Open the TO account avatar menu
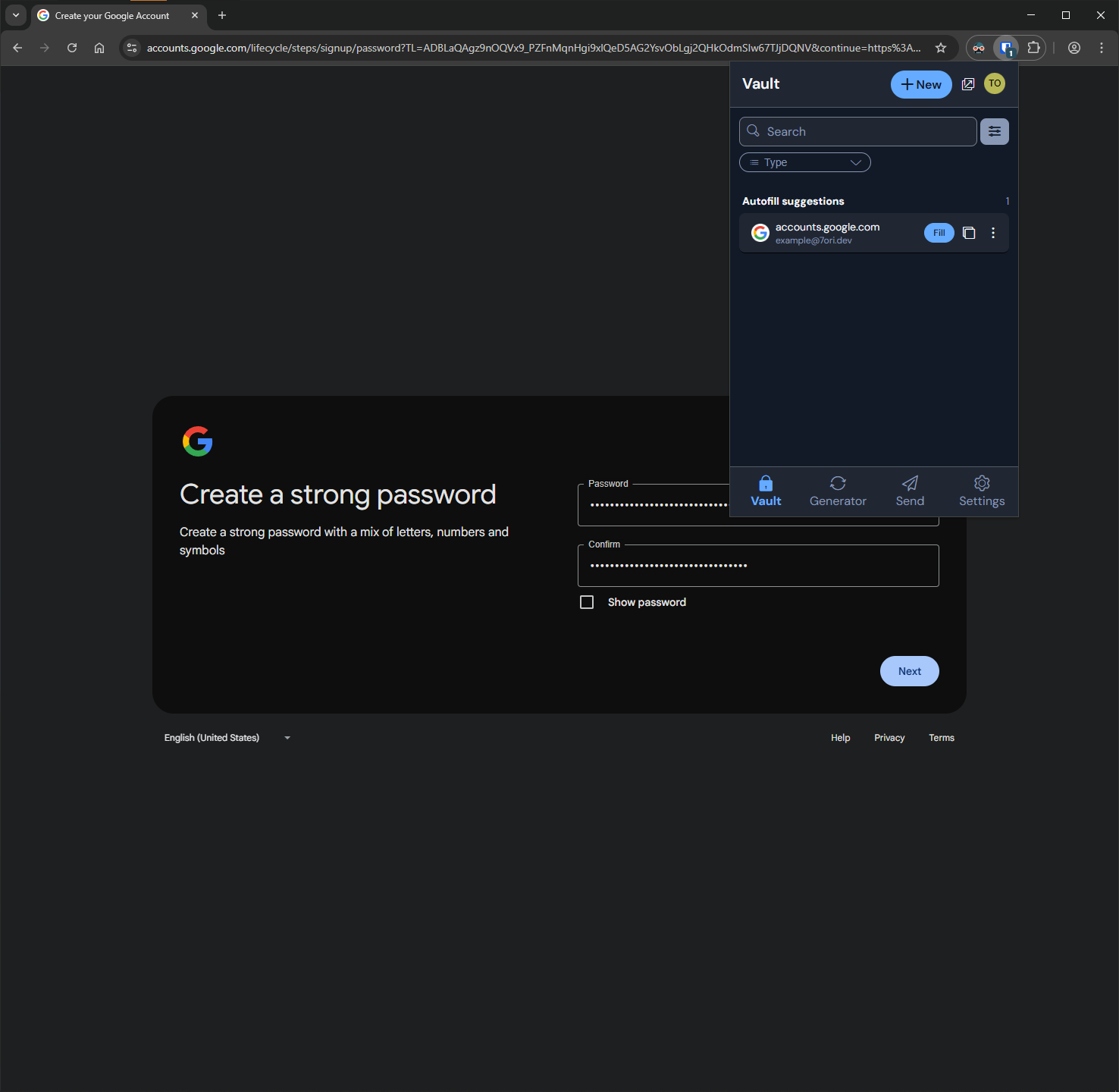Viewport: 1119px width, 1092px height. (x=995, y=84)
